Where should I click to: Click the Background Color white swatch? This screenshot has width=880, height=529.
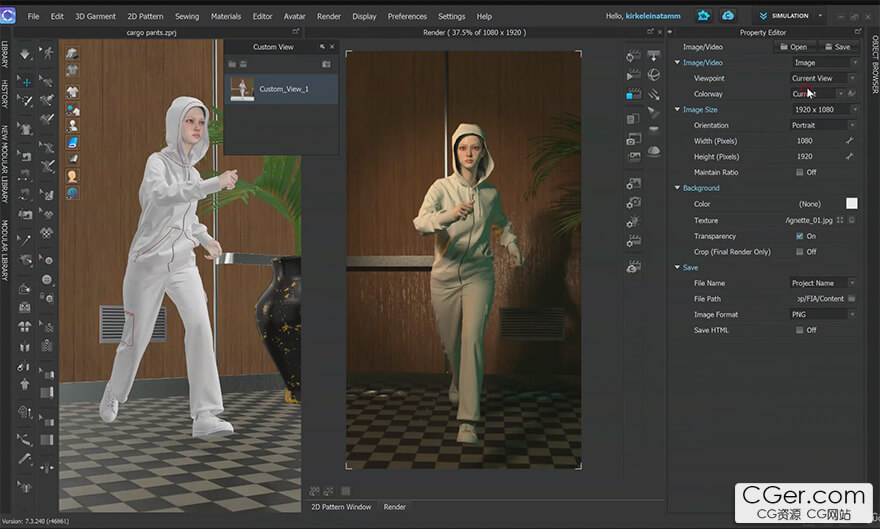coord(851,204)
